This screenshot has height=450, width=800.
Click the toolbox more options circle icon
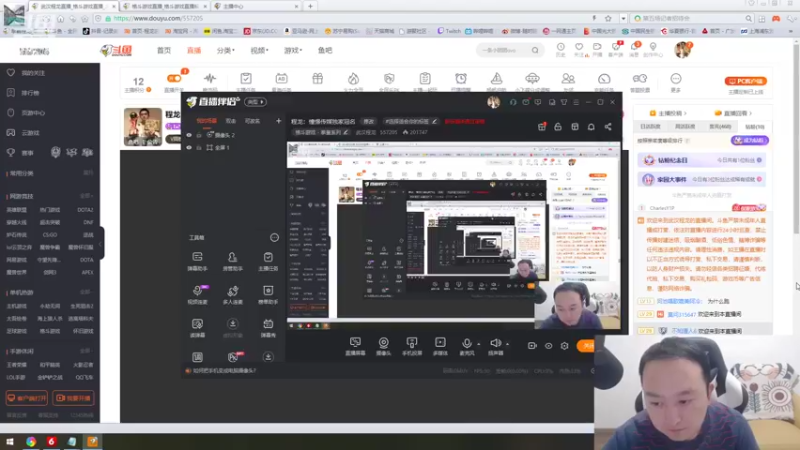click(x=274, y=237)
